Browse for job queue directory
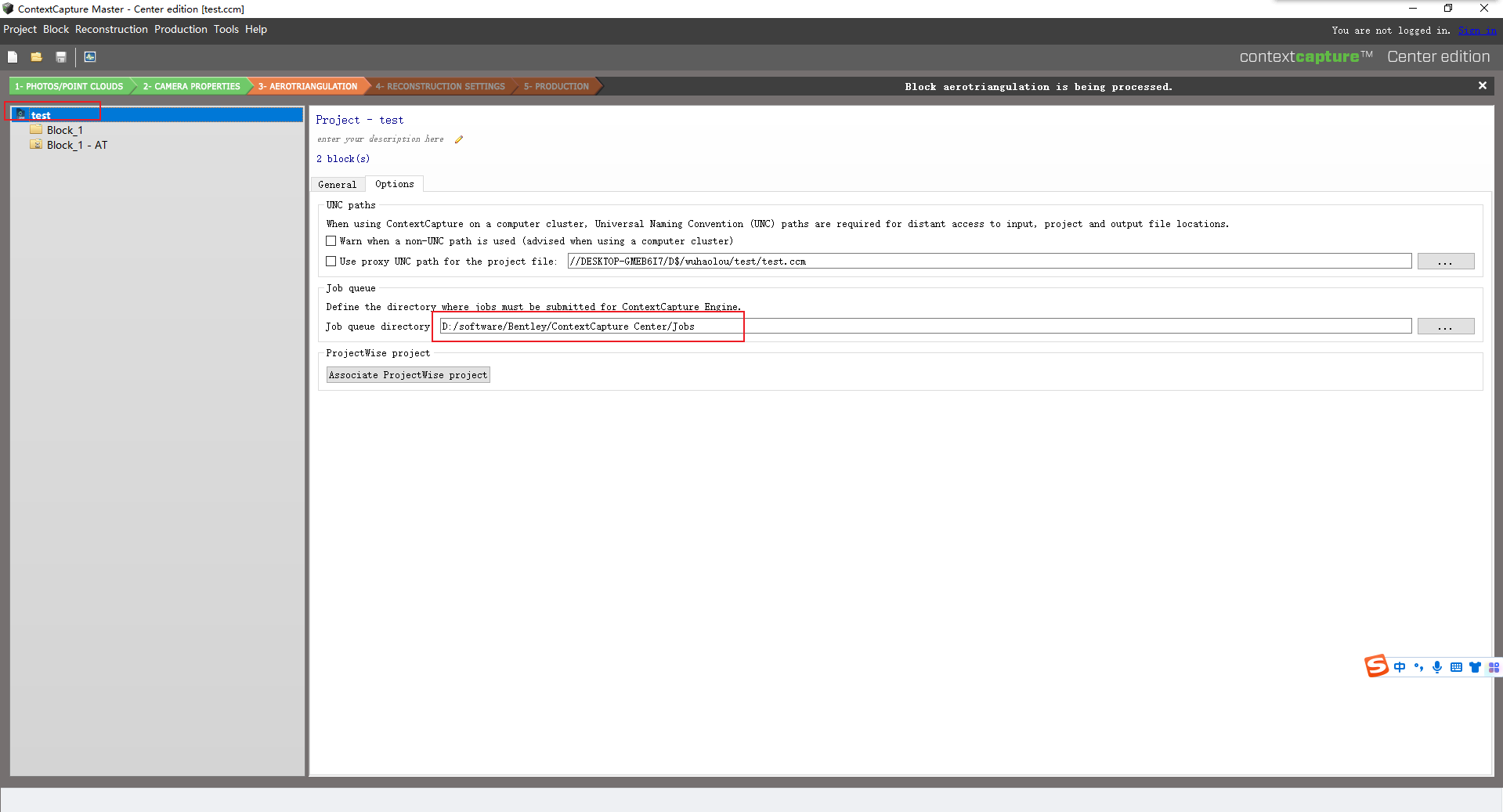Screen dimensions: 1503x812 [x=1445, y=327]
